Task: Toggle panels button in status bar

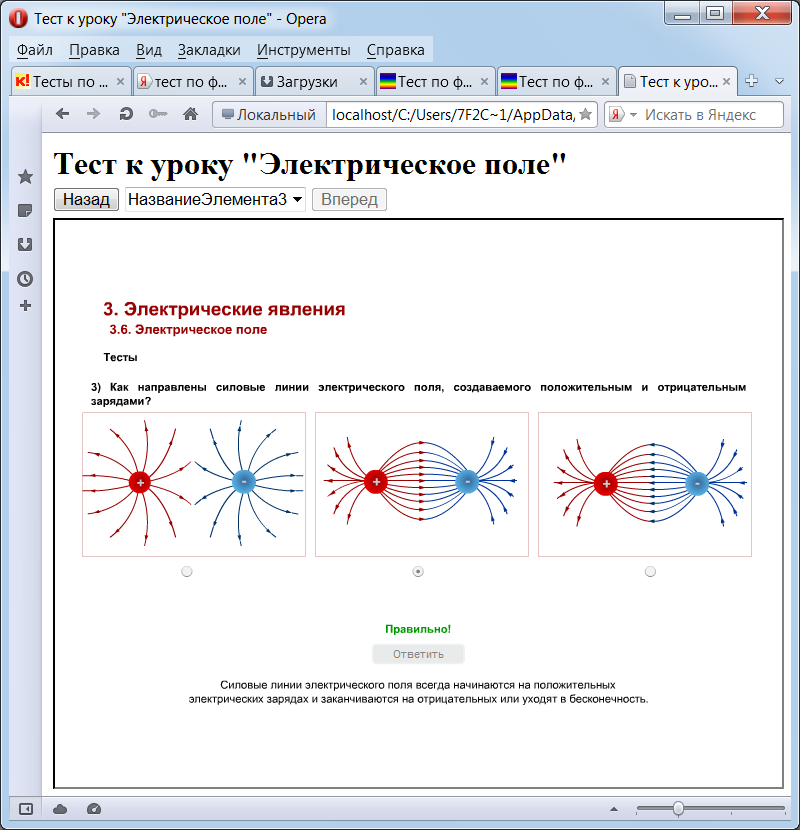Action: click(26, 809)
